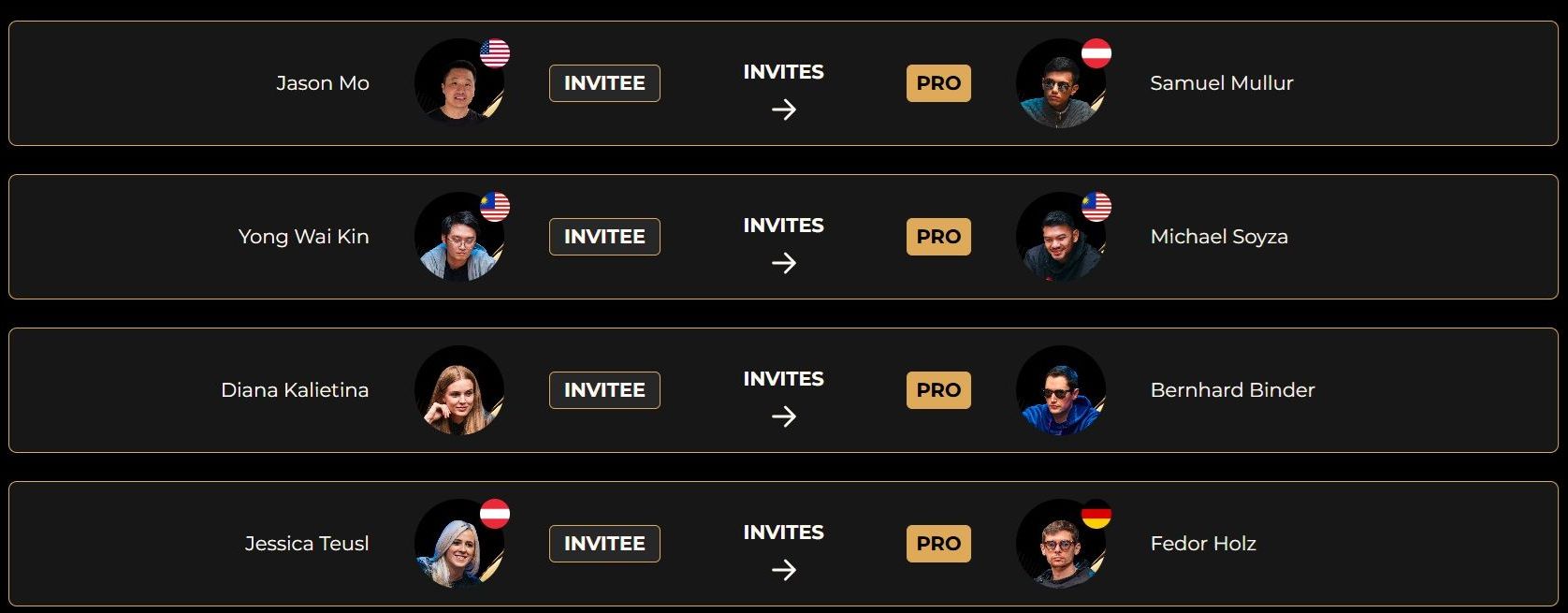Click the USA flag on Jason Mo's avatar
The width and height of the screenshot is (1568, 613).
point(495,53)
